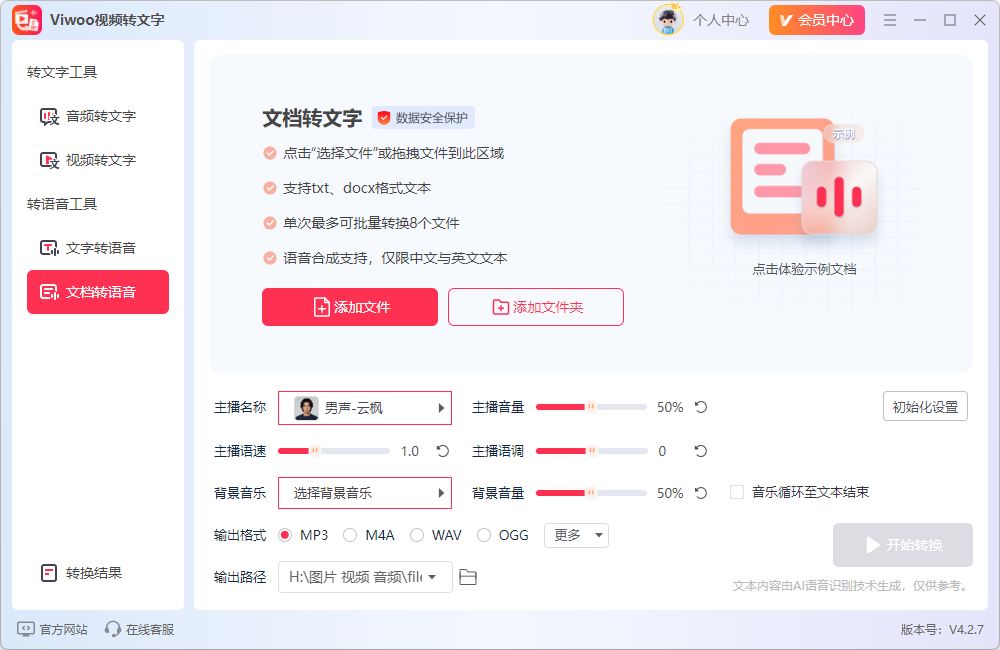Click the red shield 数据安全保护 icon

[x=383, y=118]
